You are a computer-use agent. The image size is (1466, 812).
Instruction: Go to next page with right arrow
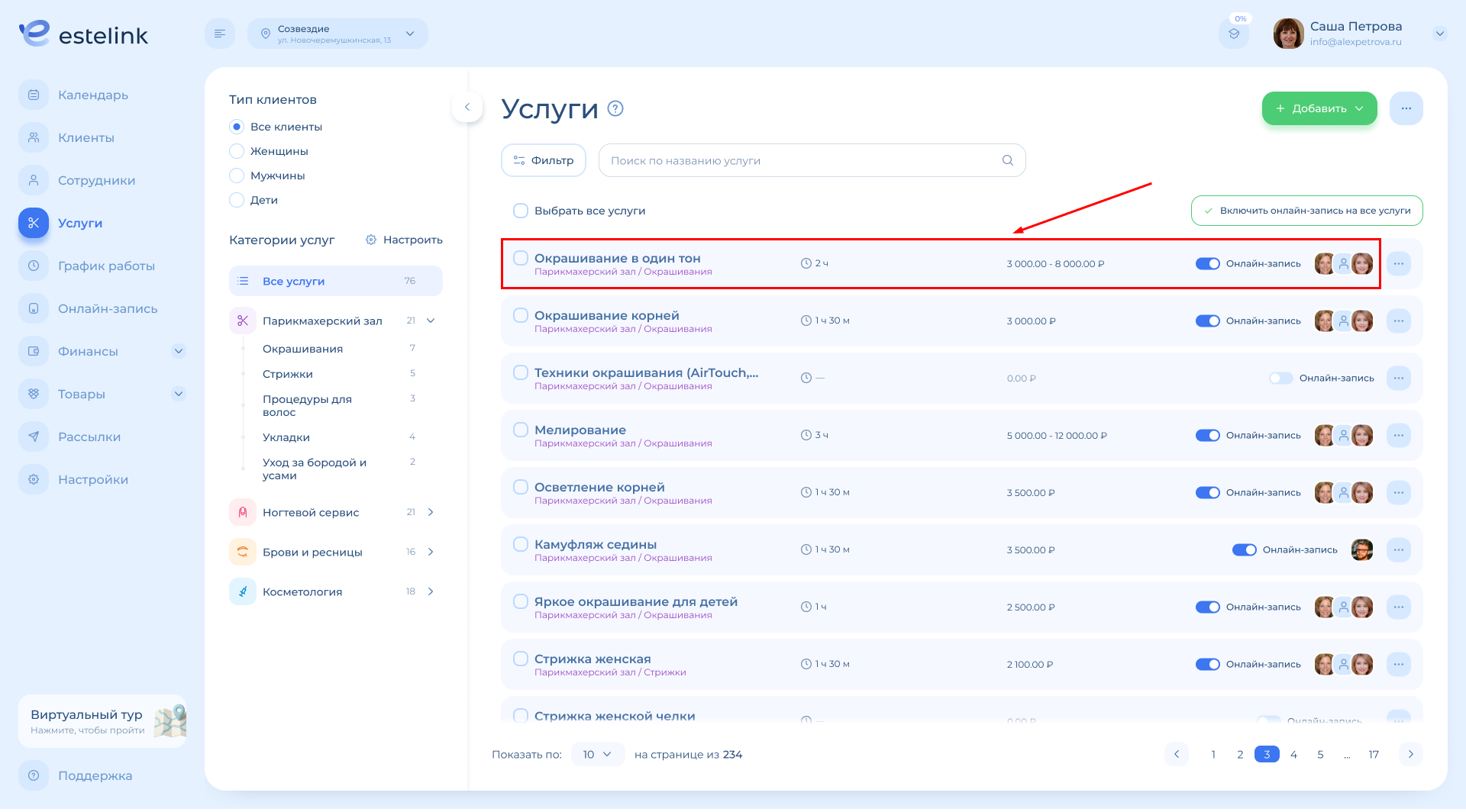tap(1410, 754)
